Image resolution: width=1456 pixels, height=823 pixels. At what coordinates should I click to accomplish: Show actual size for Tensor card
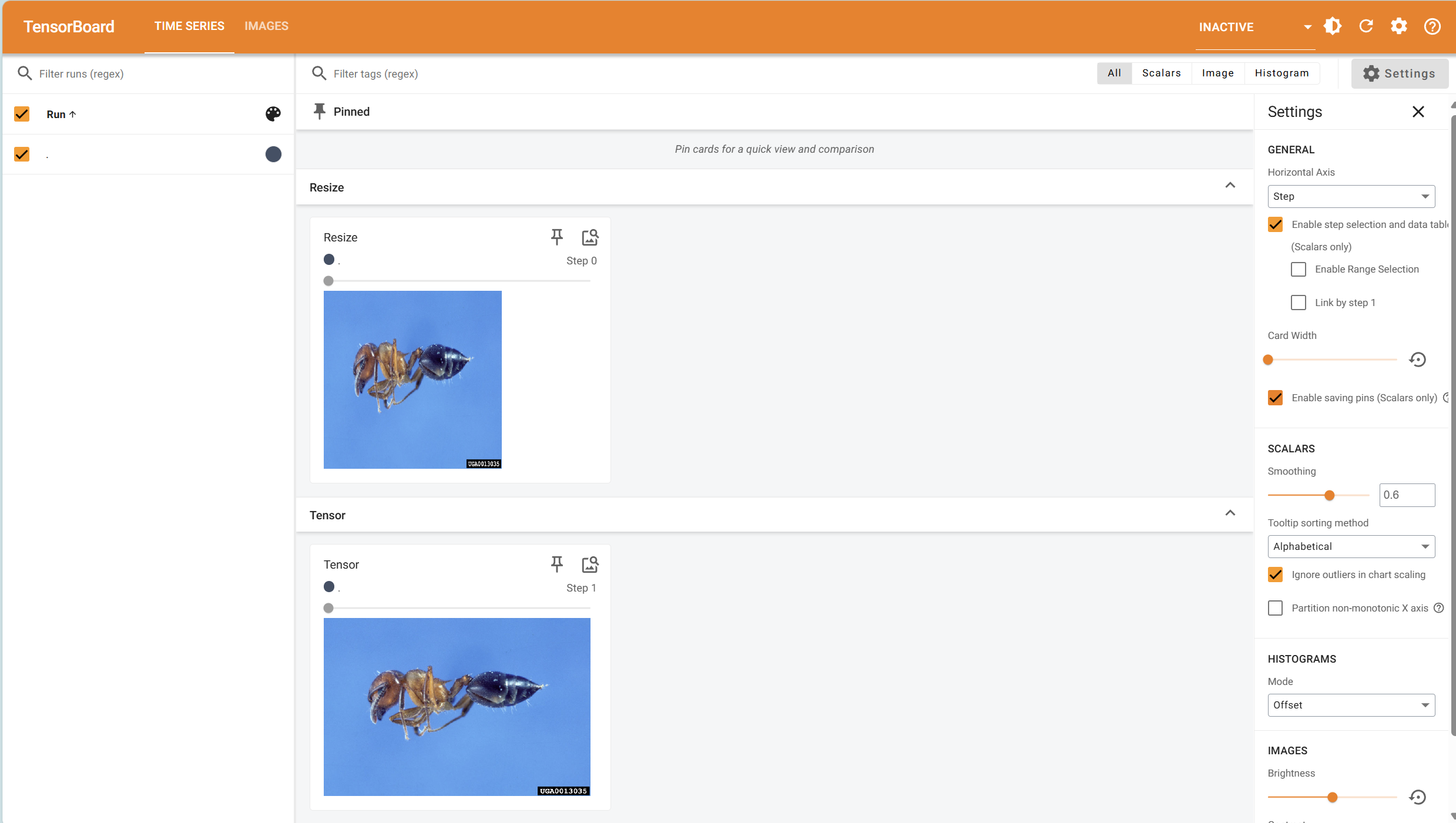click(x=590, y=565)
